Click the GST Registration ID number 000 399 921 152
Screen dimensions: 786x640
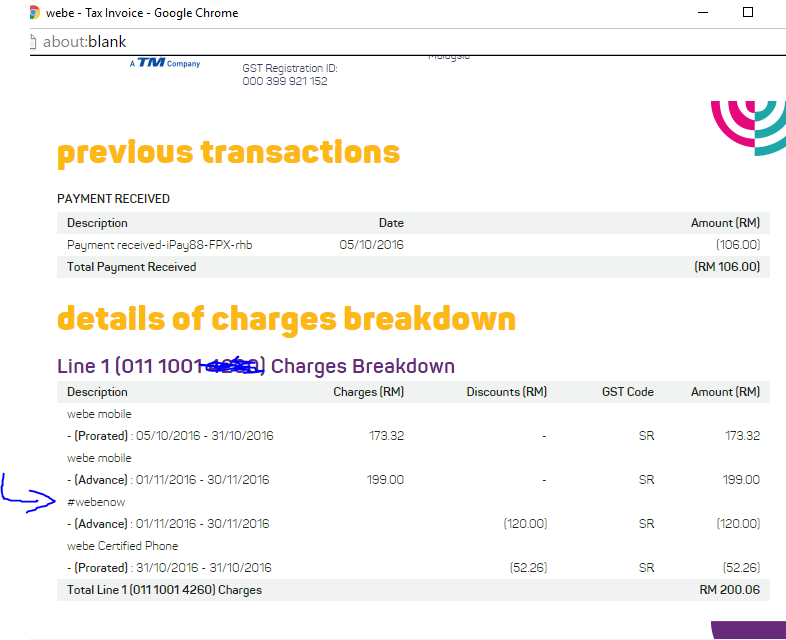point(285,81)
